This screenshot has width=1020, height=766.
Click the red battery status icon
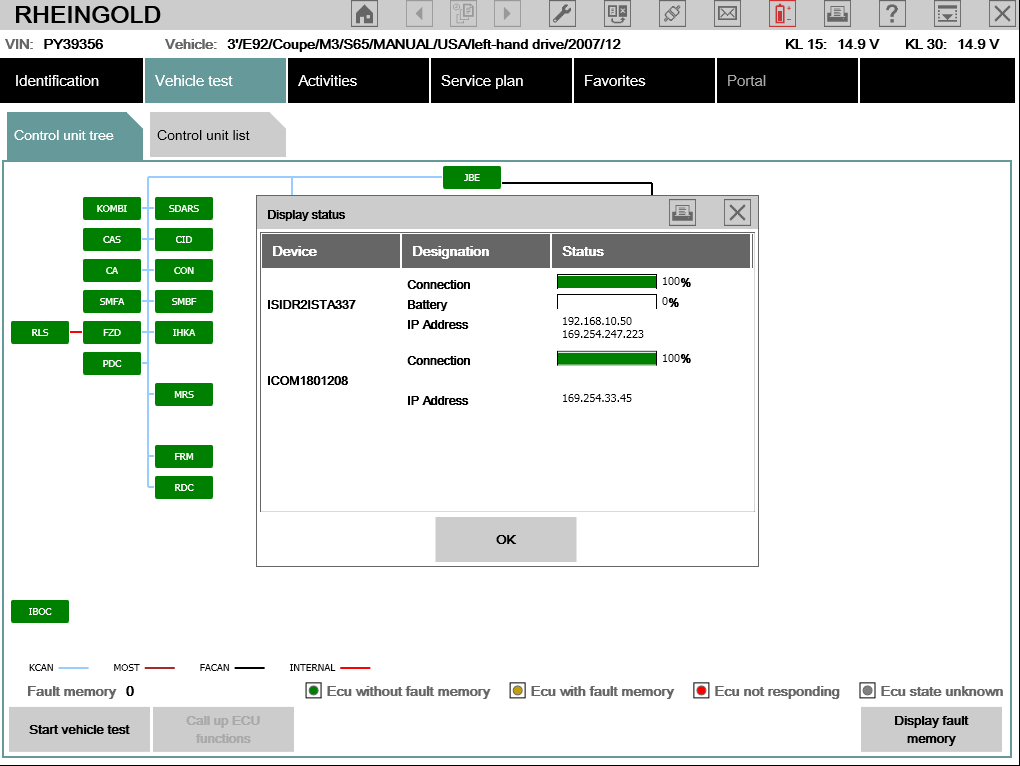[x=782, y=14]
